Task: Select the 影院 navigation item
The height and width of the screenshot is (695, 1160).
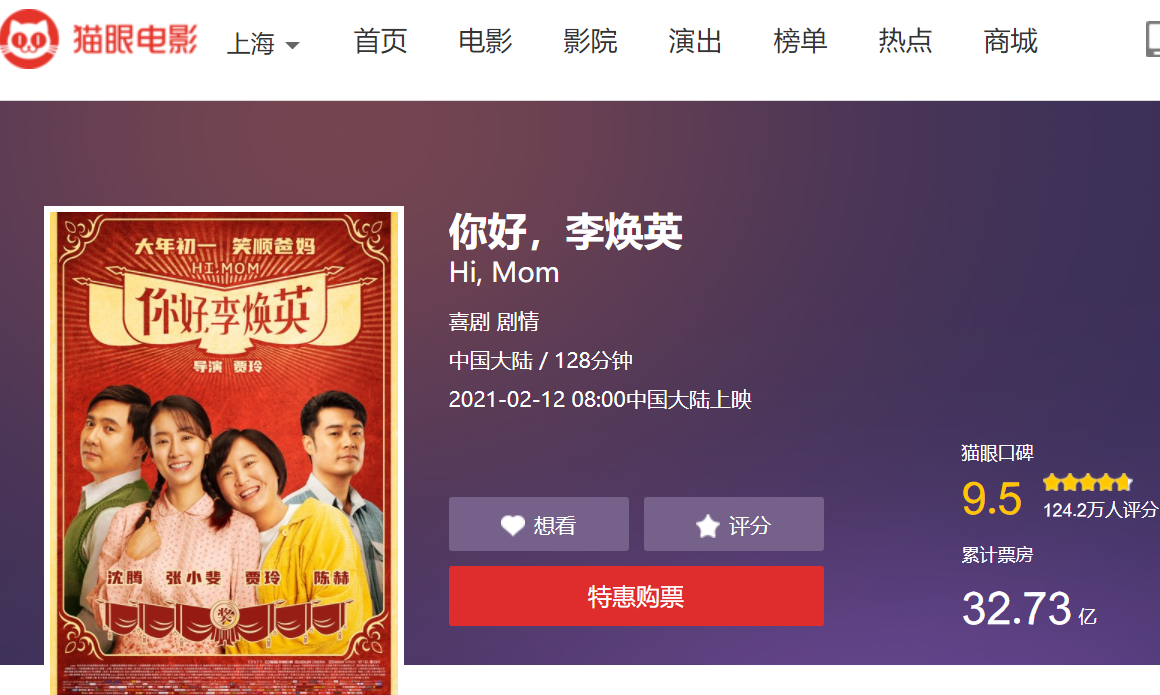Action: [x=590, y=41]
